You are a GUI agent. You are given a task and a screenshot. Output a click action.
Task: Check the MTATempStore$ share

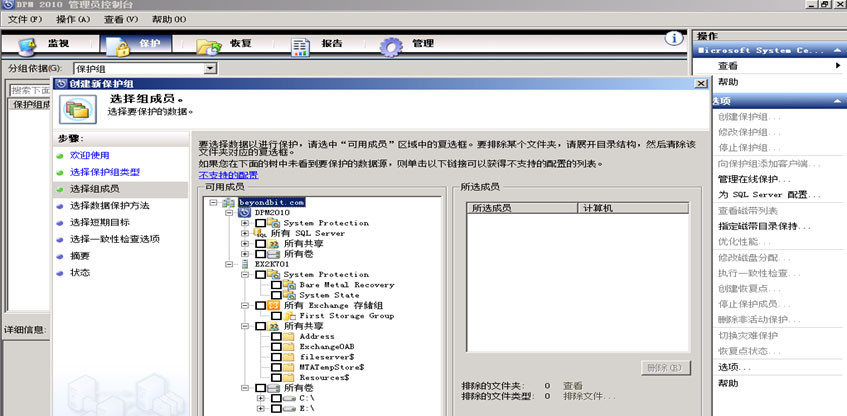pos(276,367)
